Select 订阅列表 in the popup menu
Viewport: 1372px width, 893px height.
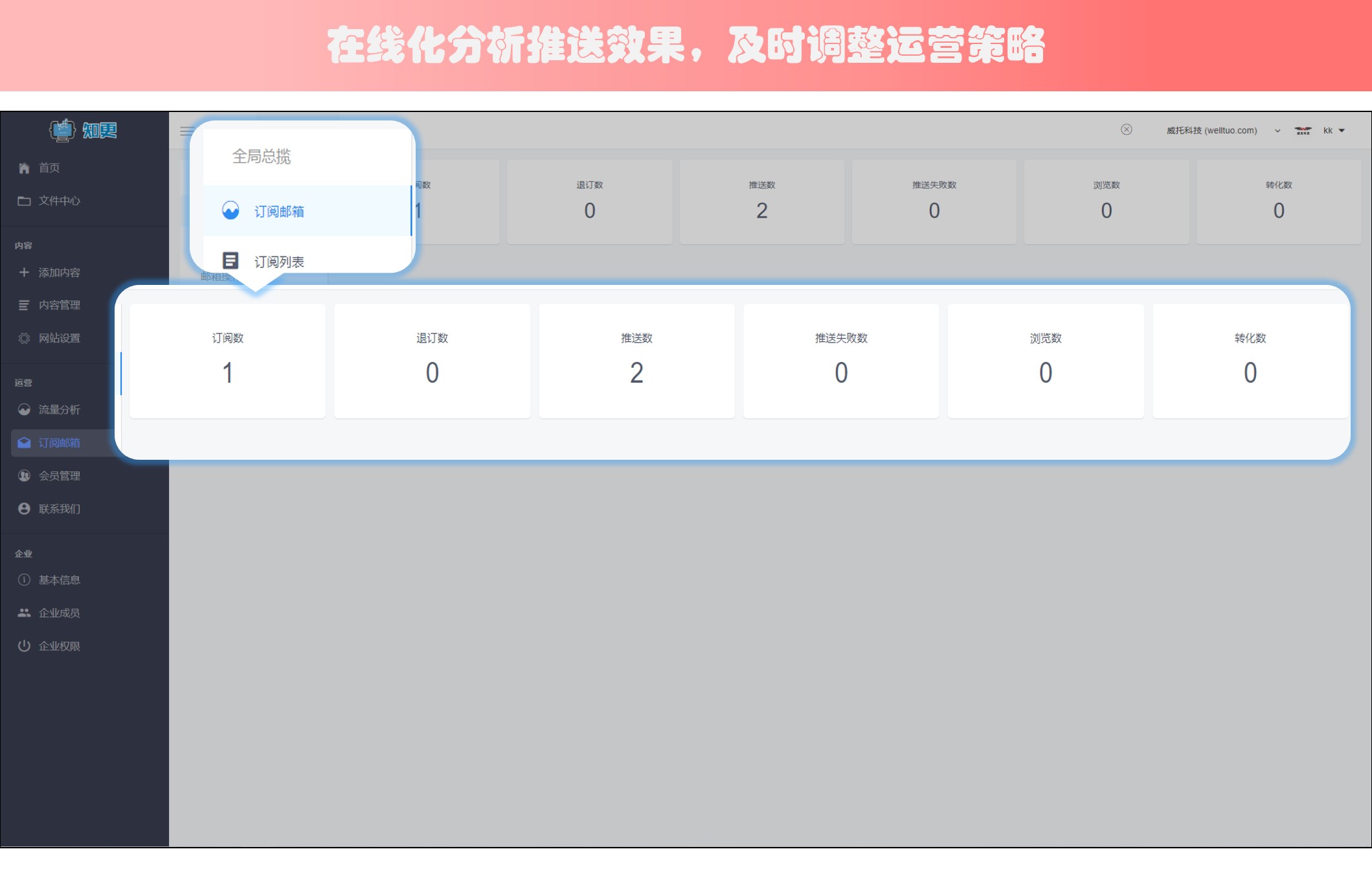279,262
